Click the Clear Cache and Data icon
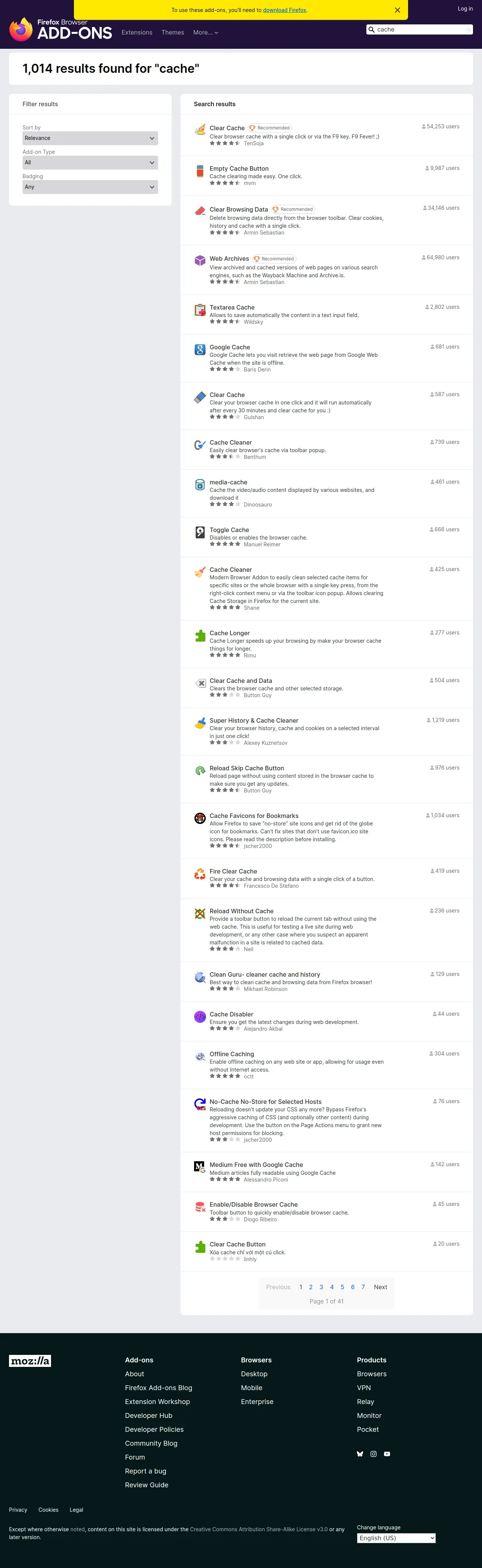Screen dimensions: 482x1568 pos(200,683)
